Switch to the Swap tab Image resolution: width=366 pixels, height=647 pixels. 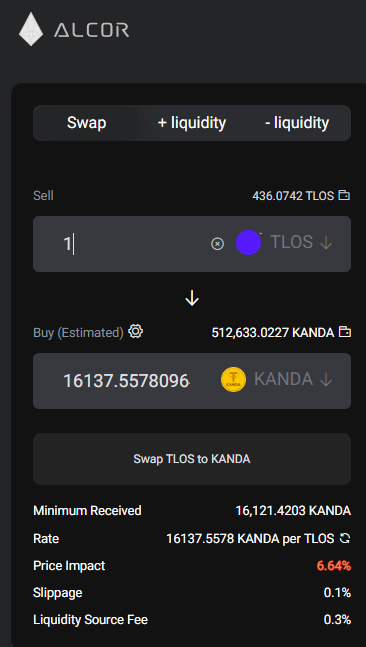(86, 123)
